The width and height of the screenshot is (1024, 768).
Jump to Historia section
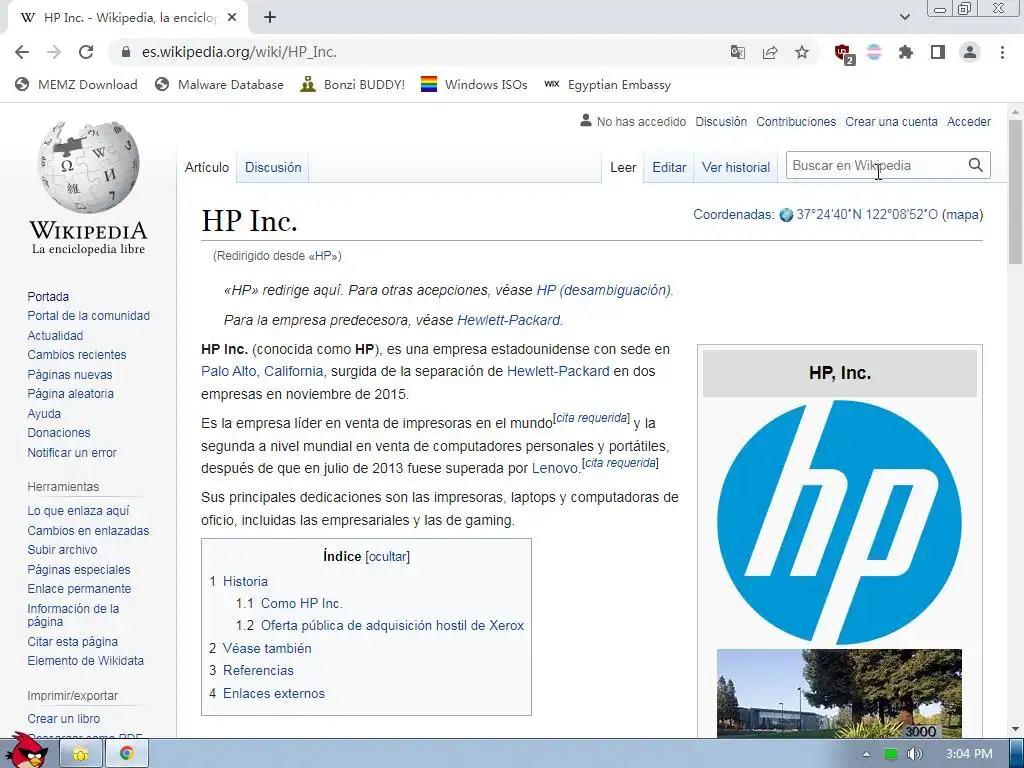[x=245, y=581]
